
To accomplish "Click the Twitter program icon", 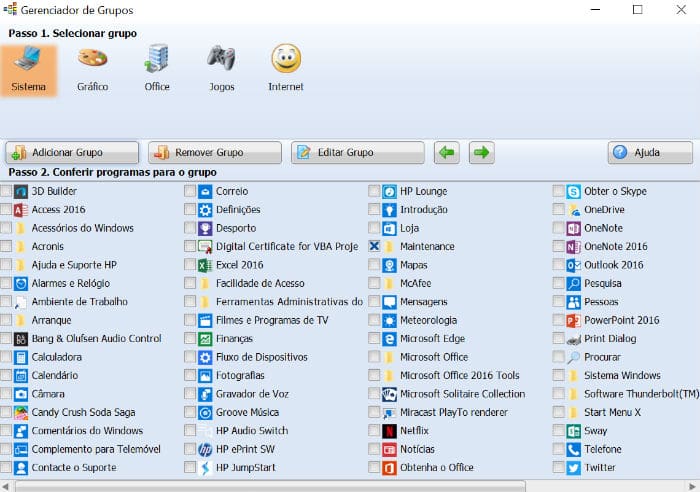I will coord(573,468).
